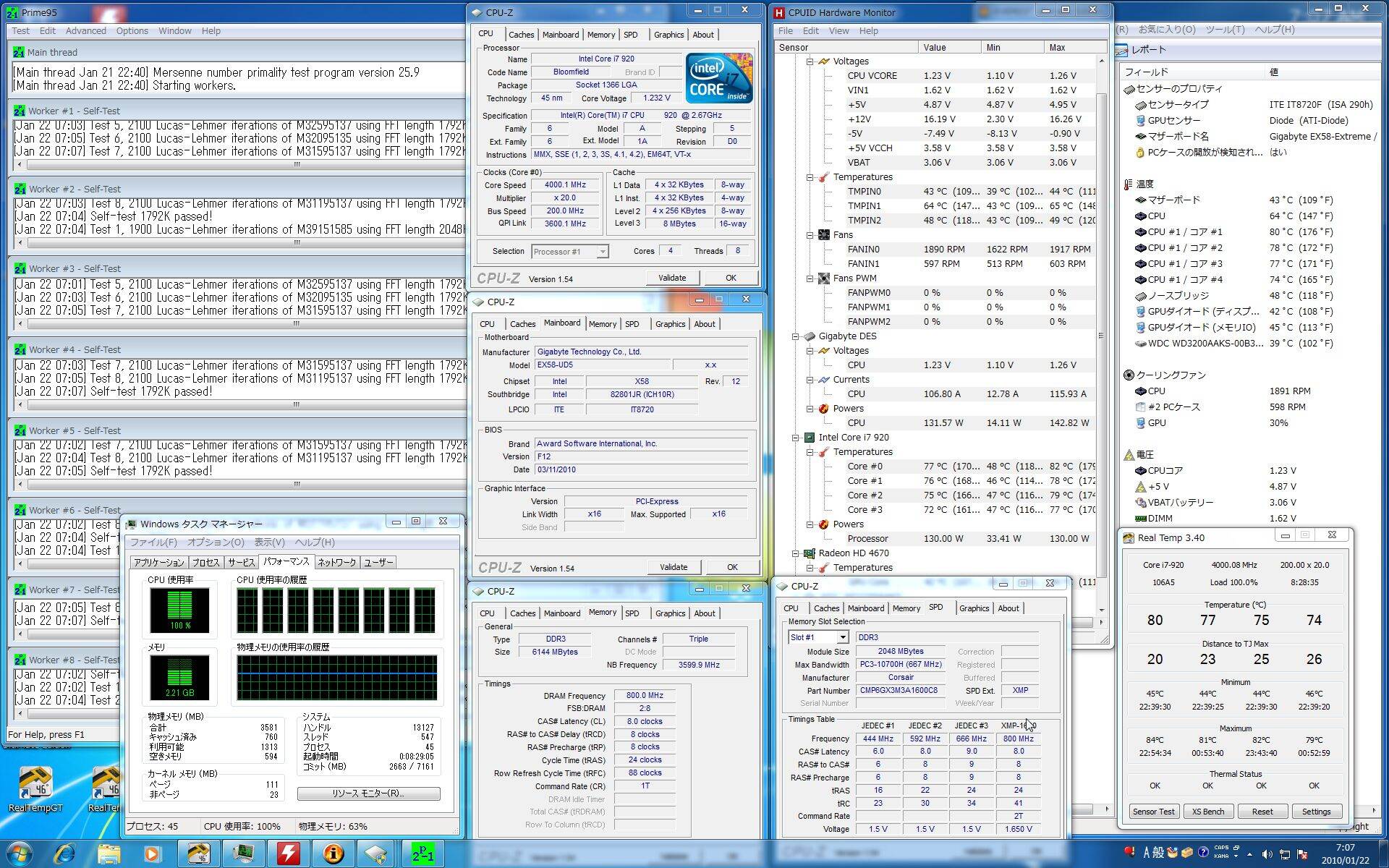
Task: Open Windows Media Player from the taskbar
Action: click(153, 854)
